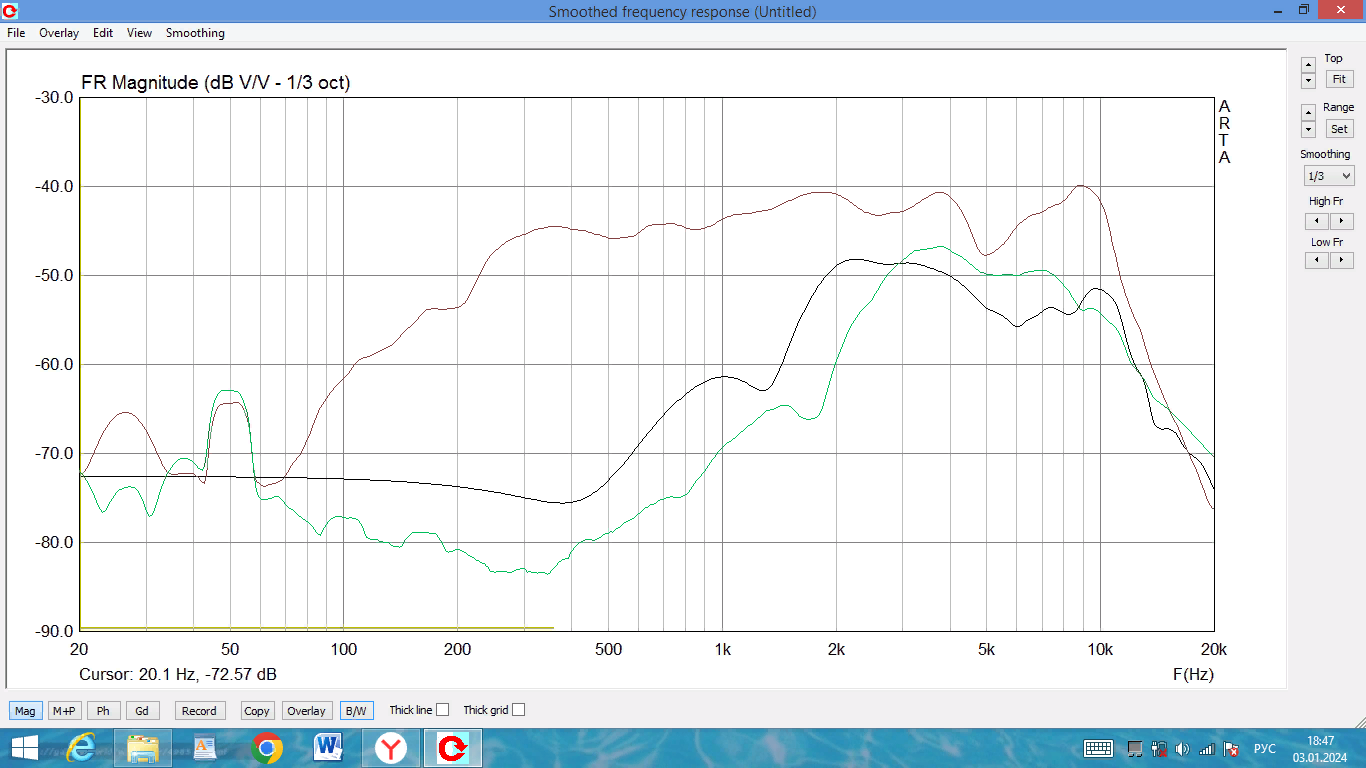Click the '-30.0' axis value
This screenshot has height=768, width=1366.
pos(53,97)
